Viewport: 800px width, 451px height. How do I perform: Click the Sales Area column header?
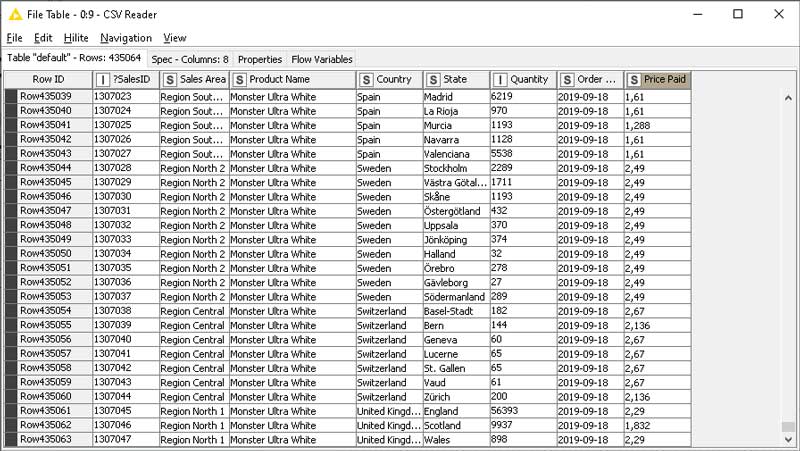coord(194,80)
